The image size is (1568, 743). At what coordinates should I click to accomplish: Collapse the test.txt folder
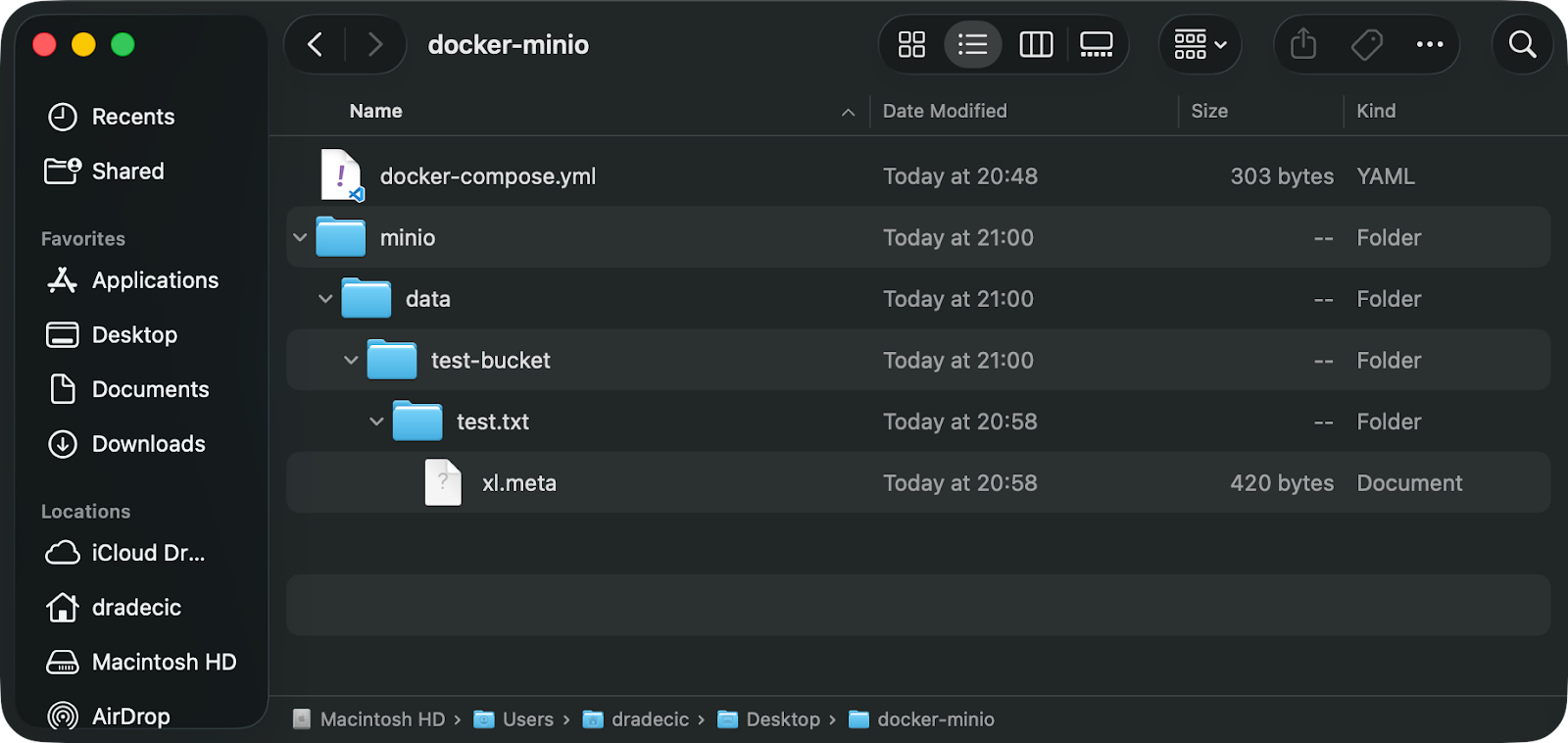pos(376,421)
